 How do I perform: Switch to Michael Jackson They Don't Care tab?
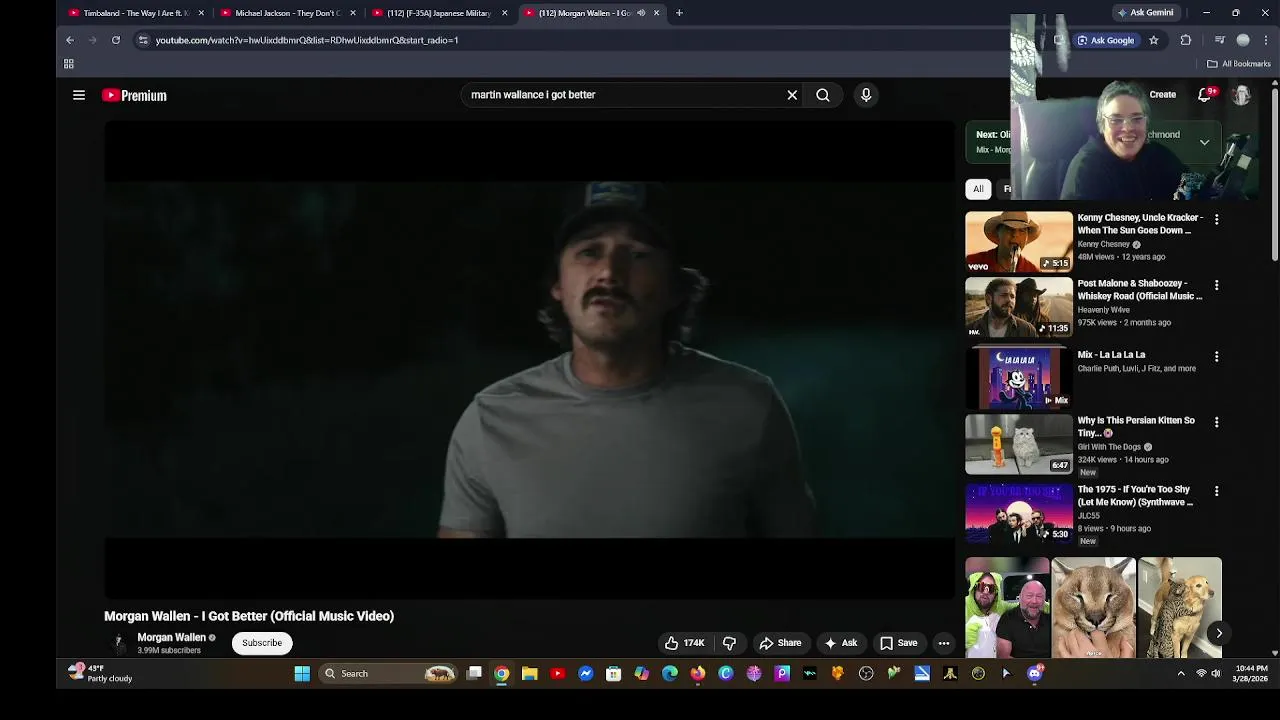coord(288,13)
